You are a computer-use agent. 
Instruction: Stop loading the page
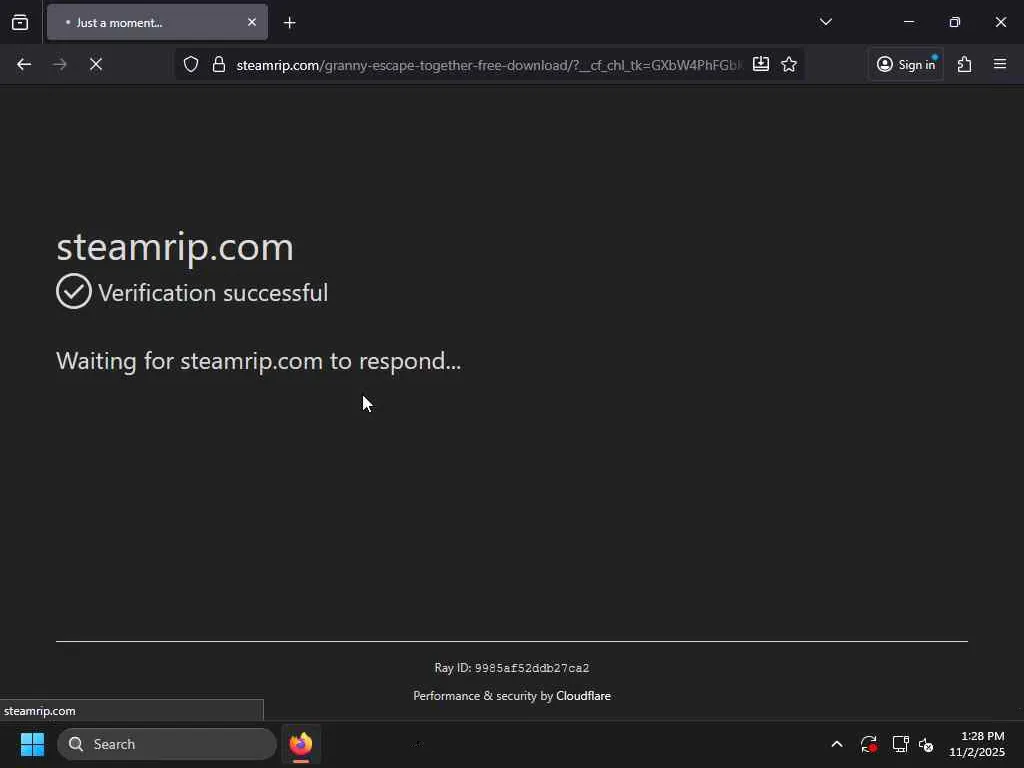pyautogui.click(x=95, y=64)
